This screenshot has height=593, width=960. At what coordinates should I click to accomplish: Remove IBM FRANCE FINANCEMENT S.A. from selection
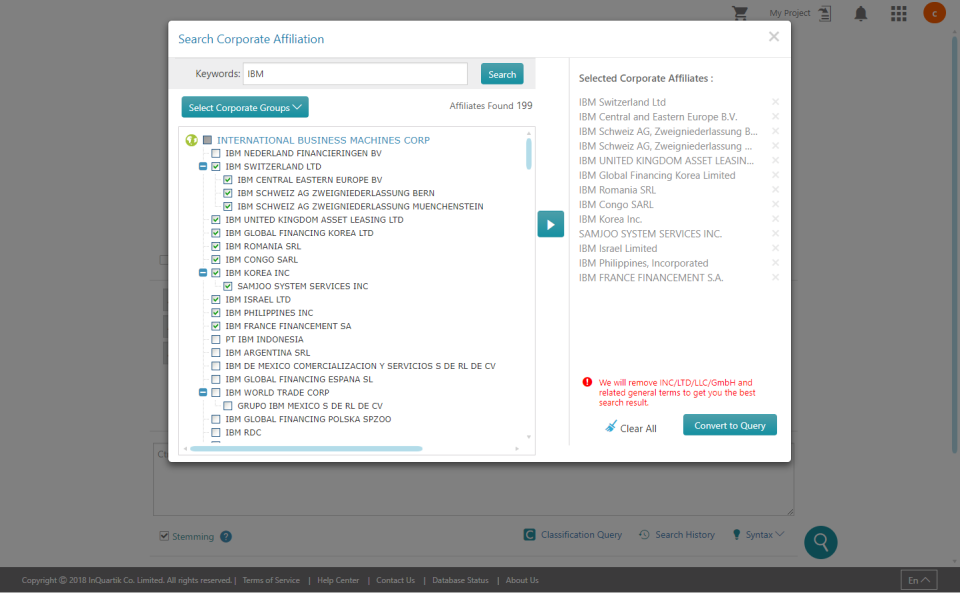click(775, 278)
